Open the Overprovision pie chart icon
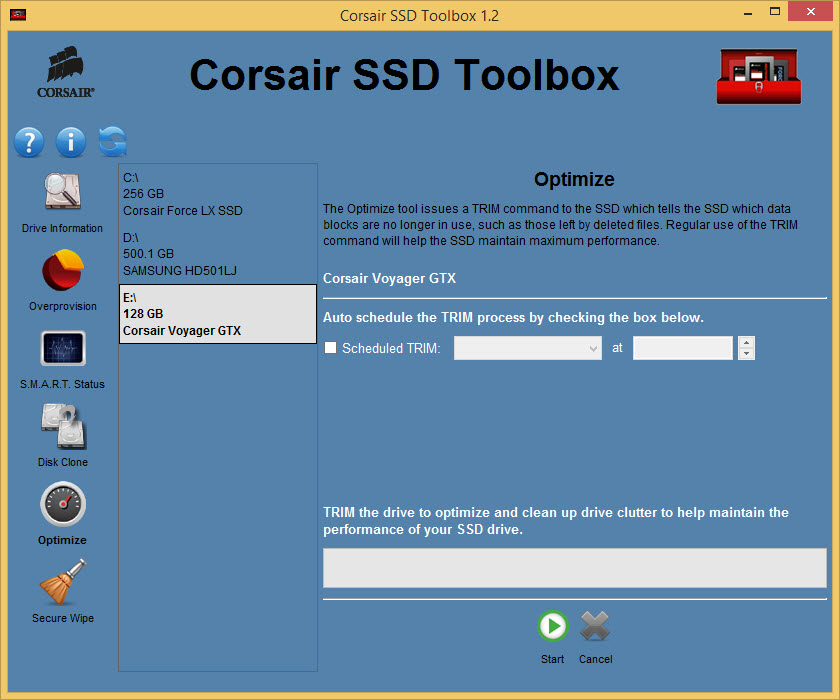This screenshot has height=700, width=840. coord(63,270)
